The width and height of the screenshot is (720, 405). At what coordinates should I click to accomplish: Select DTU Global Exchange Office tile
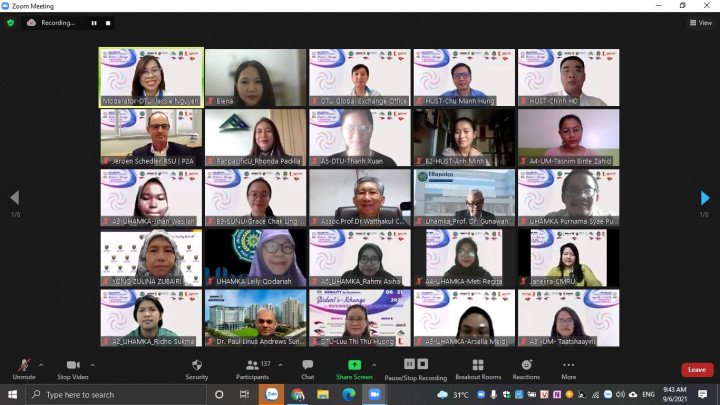pyautogui.click(x=360, y=78)
